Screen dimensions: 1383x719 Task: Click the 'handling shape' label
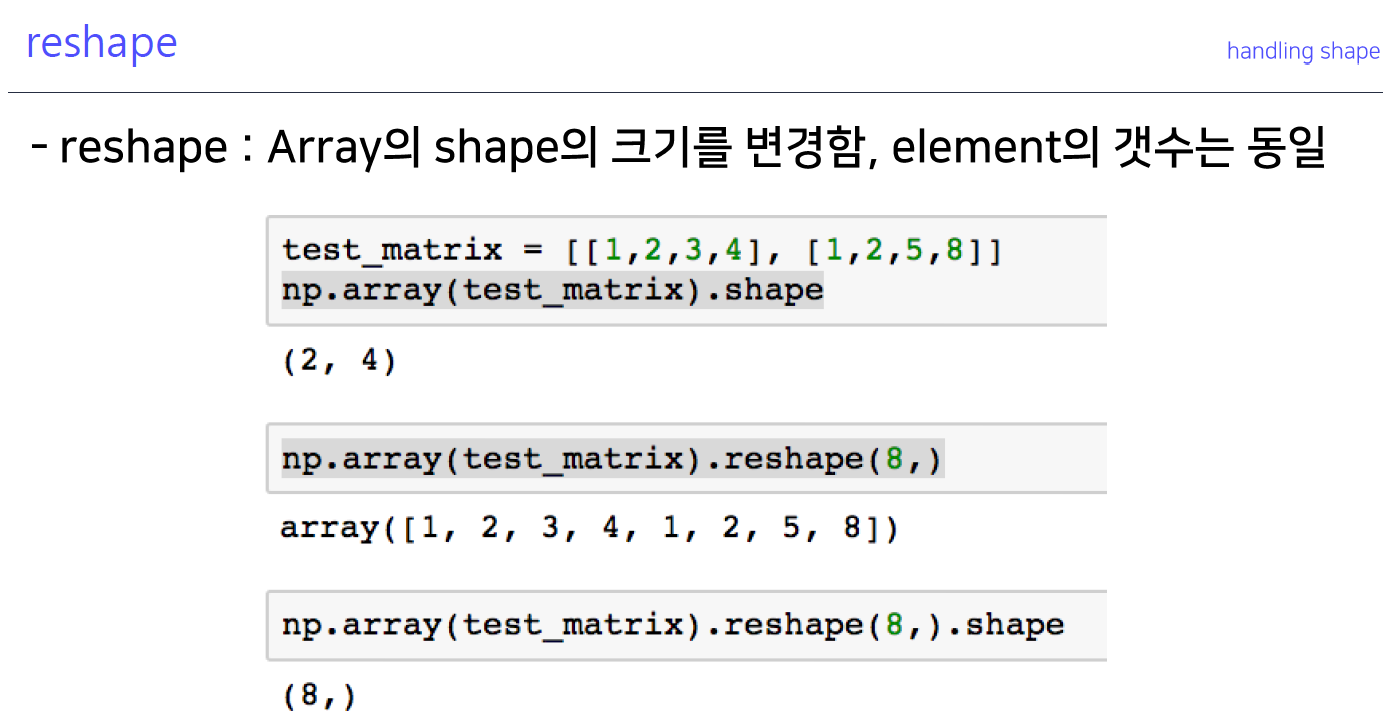click(1303, 51)
